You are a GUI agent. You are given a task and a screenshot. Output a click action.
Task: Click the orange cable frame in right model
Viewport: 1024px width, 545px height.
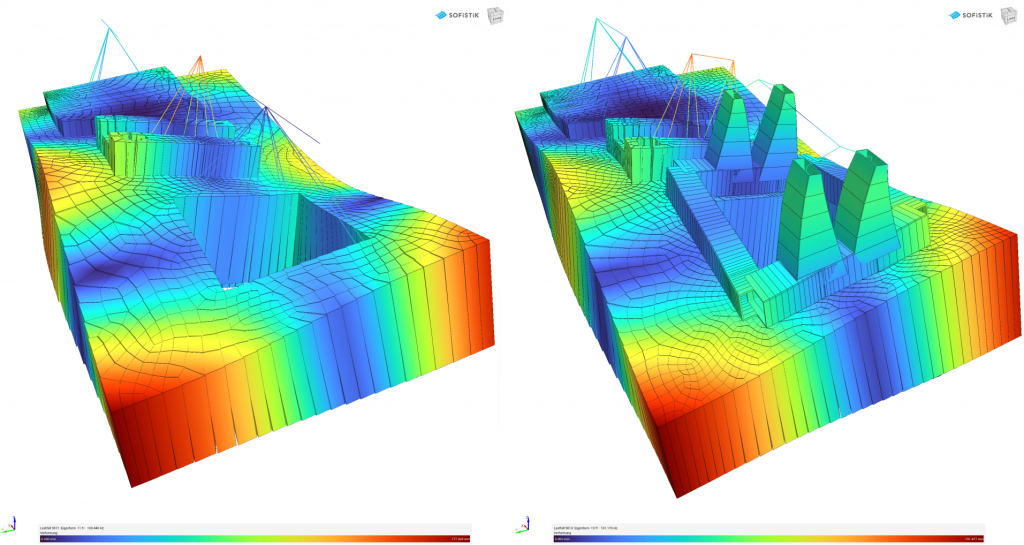pyautogui.click(x=712, y=60)
